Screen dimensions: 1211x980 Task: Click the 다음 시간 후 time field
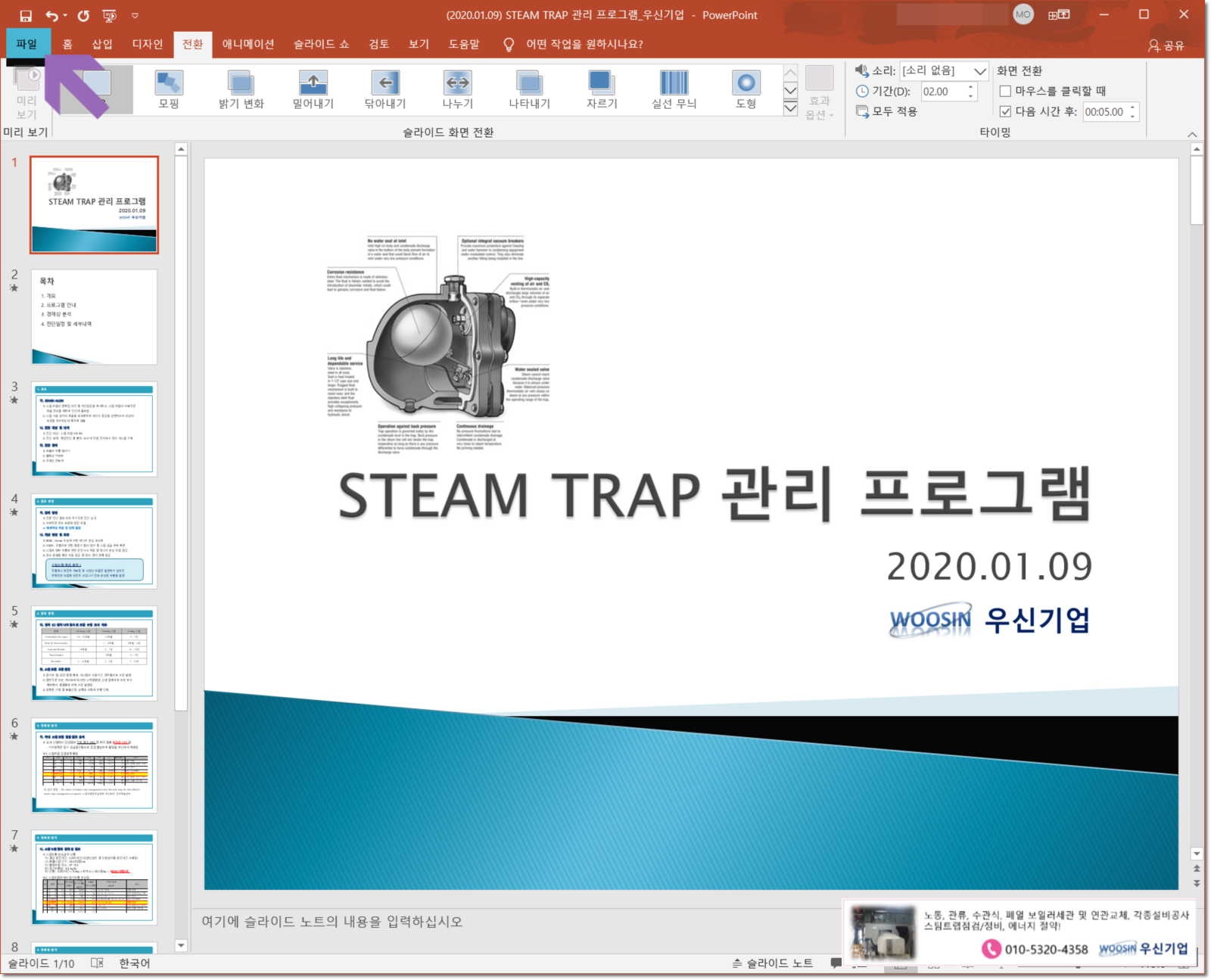1105,112
